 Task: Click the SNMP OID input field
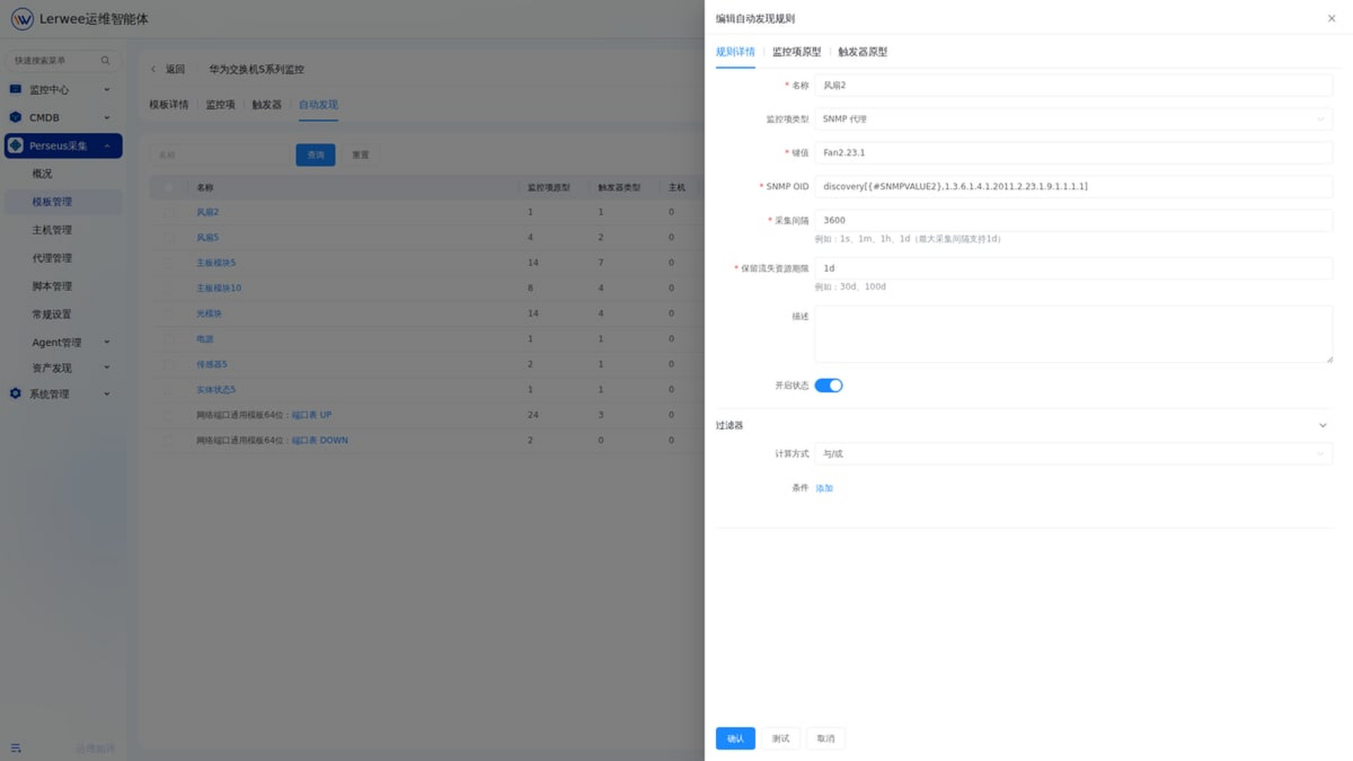coord(1073,187)
